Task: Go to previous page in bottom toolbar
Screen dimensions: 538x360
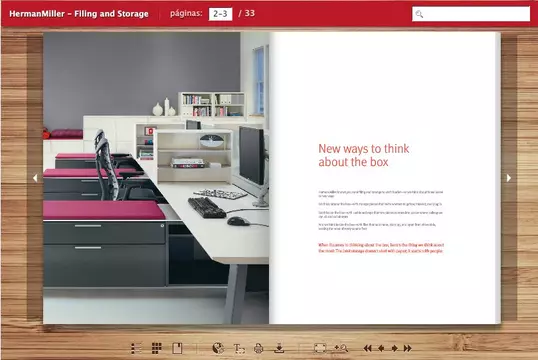Action: click(x=381, y=348)
